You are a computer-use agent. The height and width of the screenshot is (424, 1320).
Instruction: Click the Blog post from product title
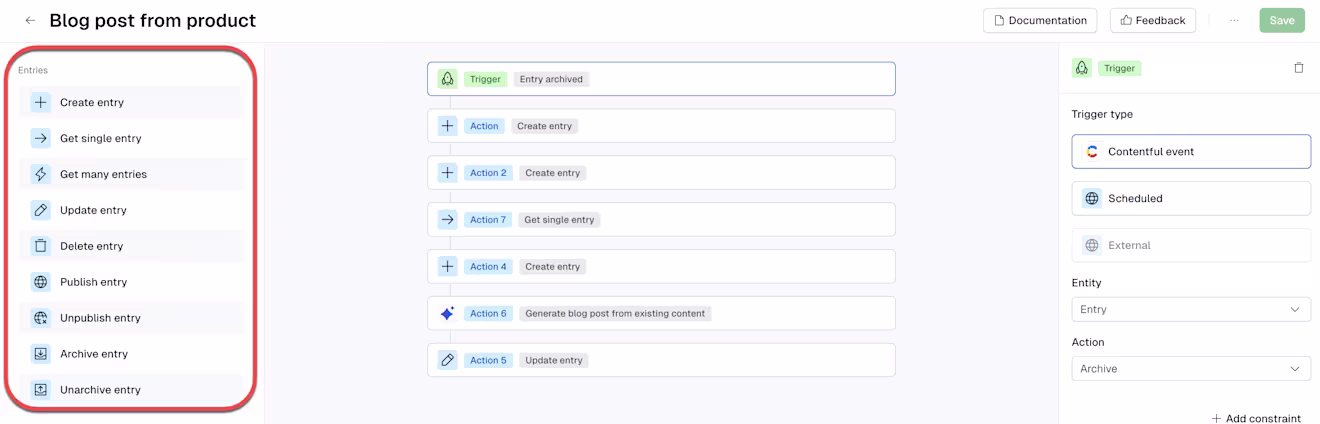point(153,20)
